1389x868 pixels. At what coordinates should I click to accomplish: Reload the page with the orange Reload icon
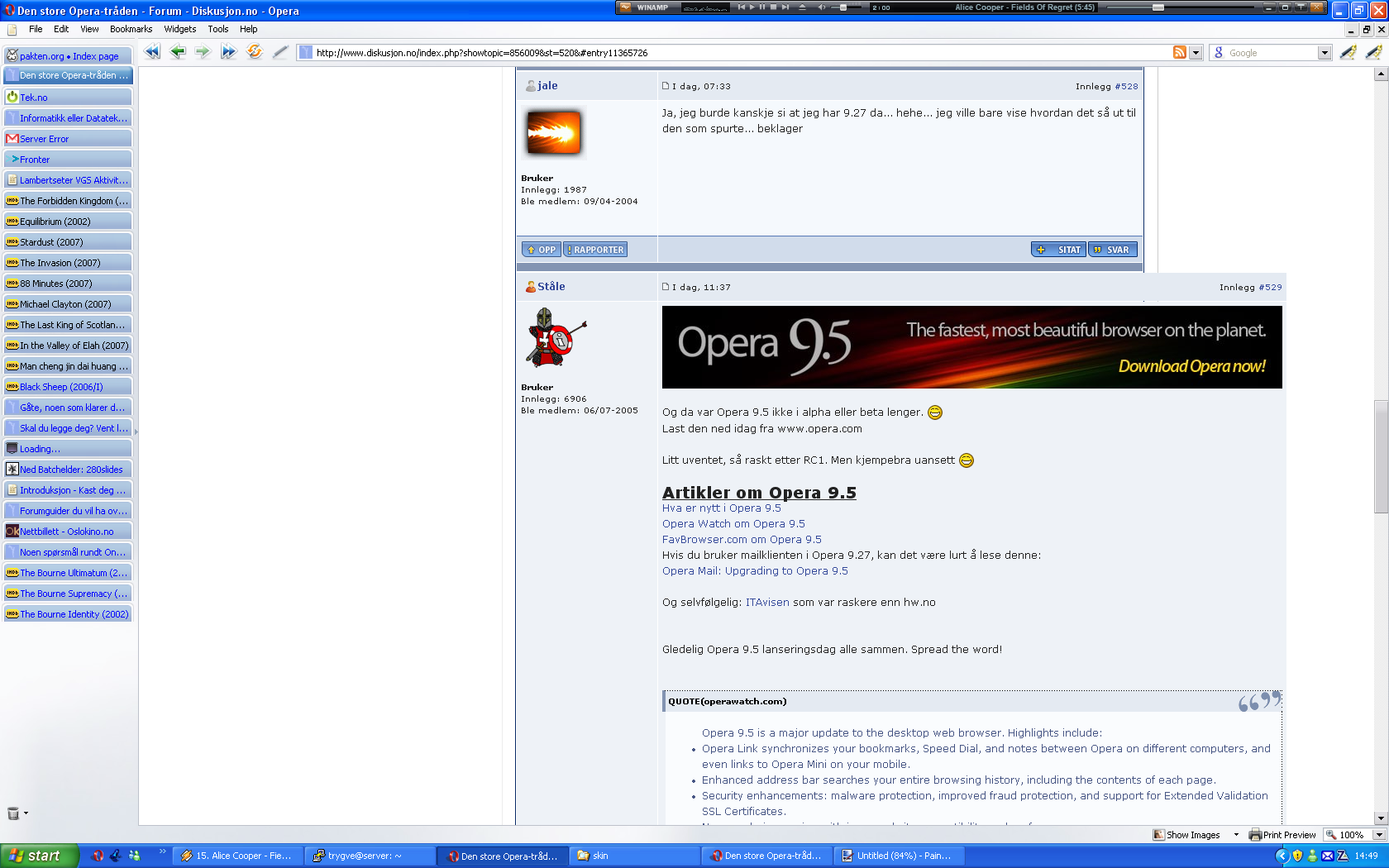coord(255,52)
